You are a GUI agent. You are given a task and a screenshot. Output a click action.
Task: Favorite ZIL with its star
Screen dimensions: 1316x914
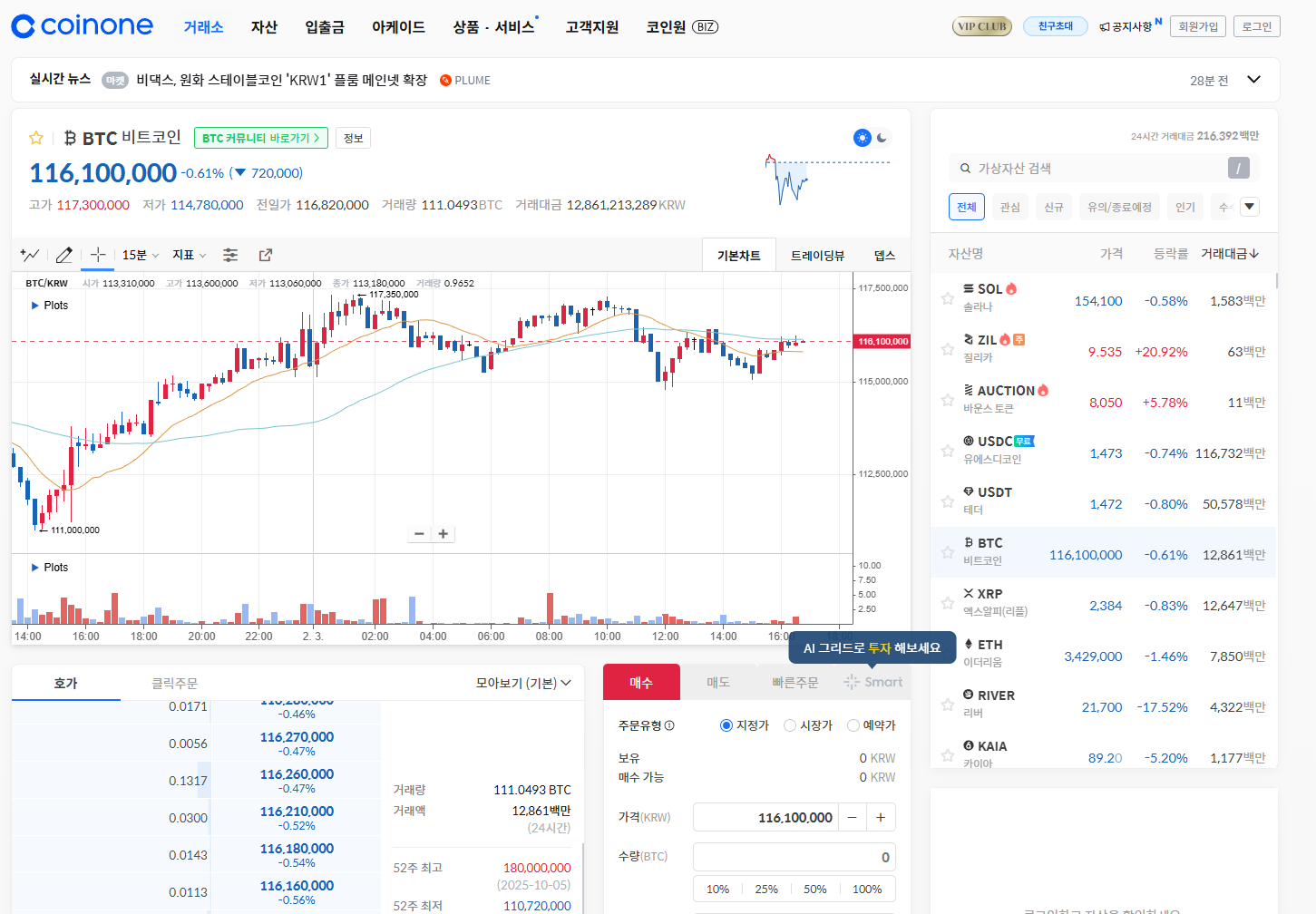tap(947, 349)
